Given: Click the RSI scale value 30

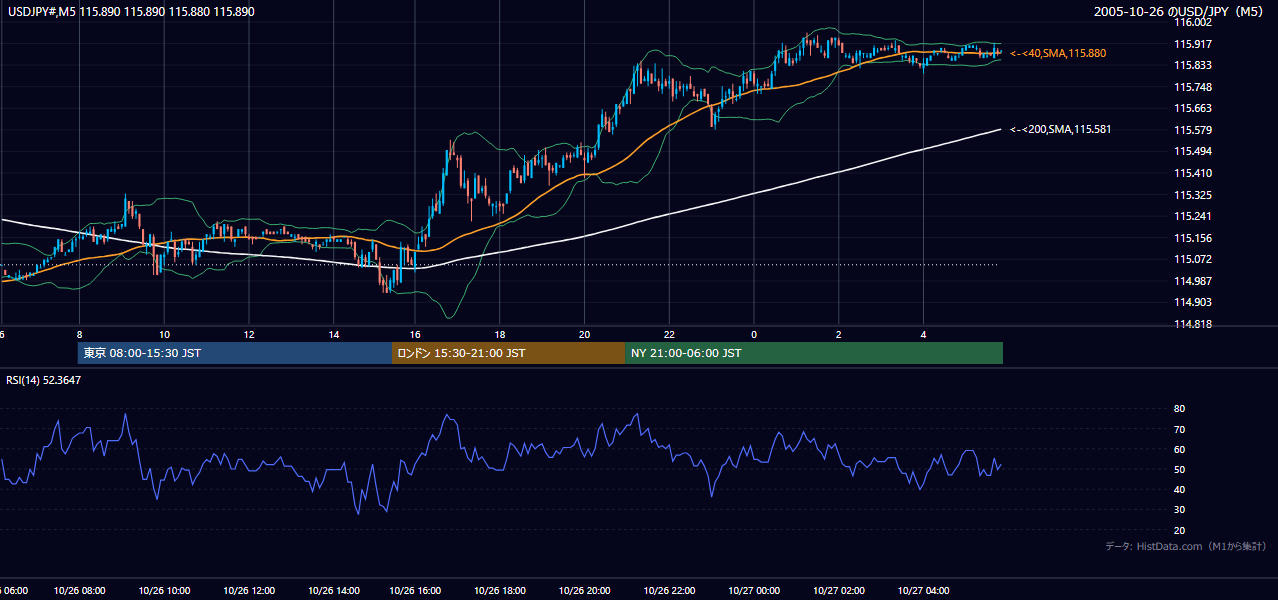Looking at the screenshot, I should [x=1180, y=510].
